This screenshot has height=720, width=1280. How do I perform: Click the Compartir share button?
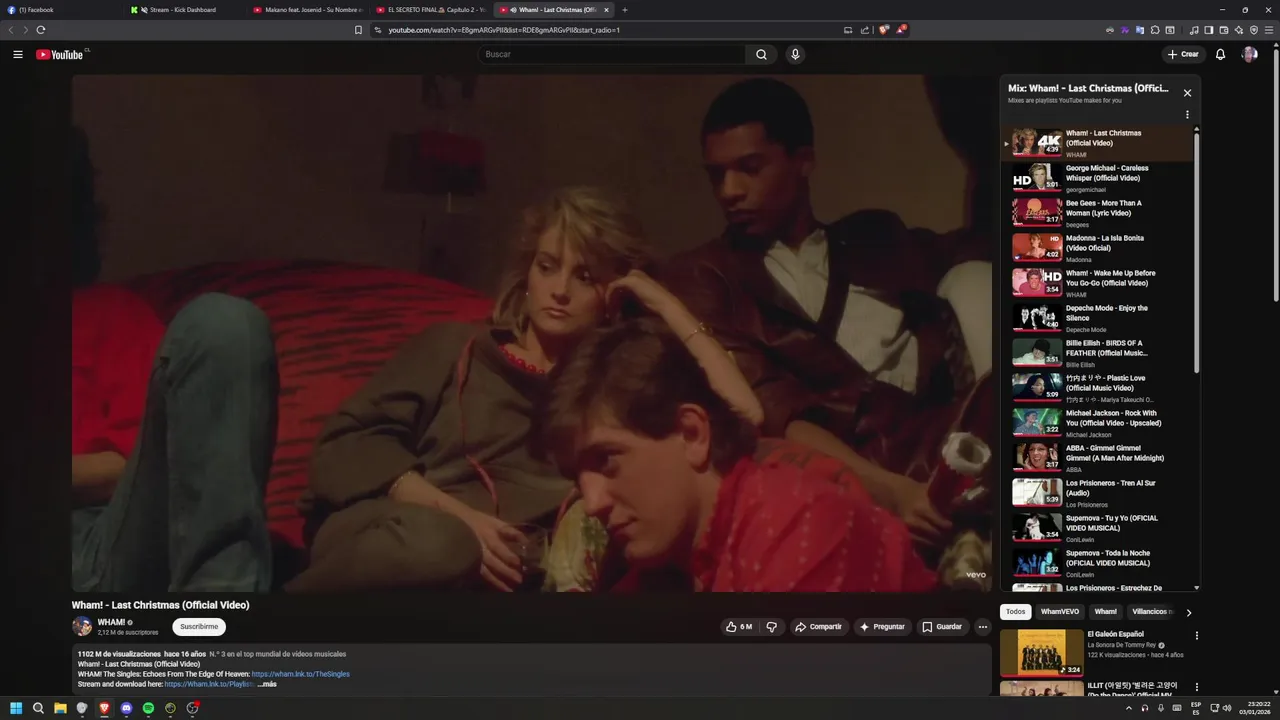(818, 627)
